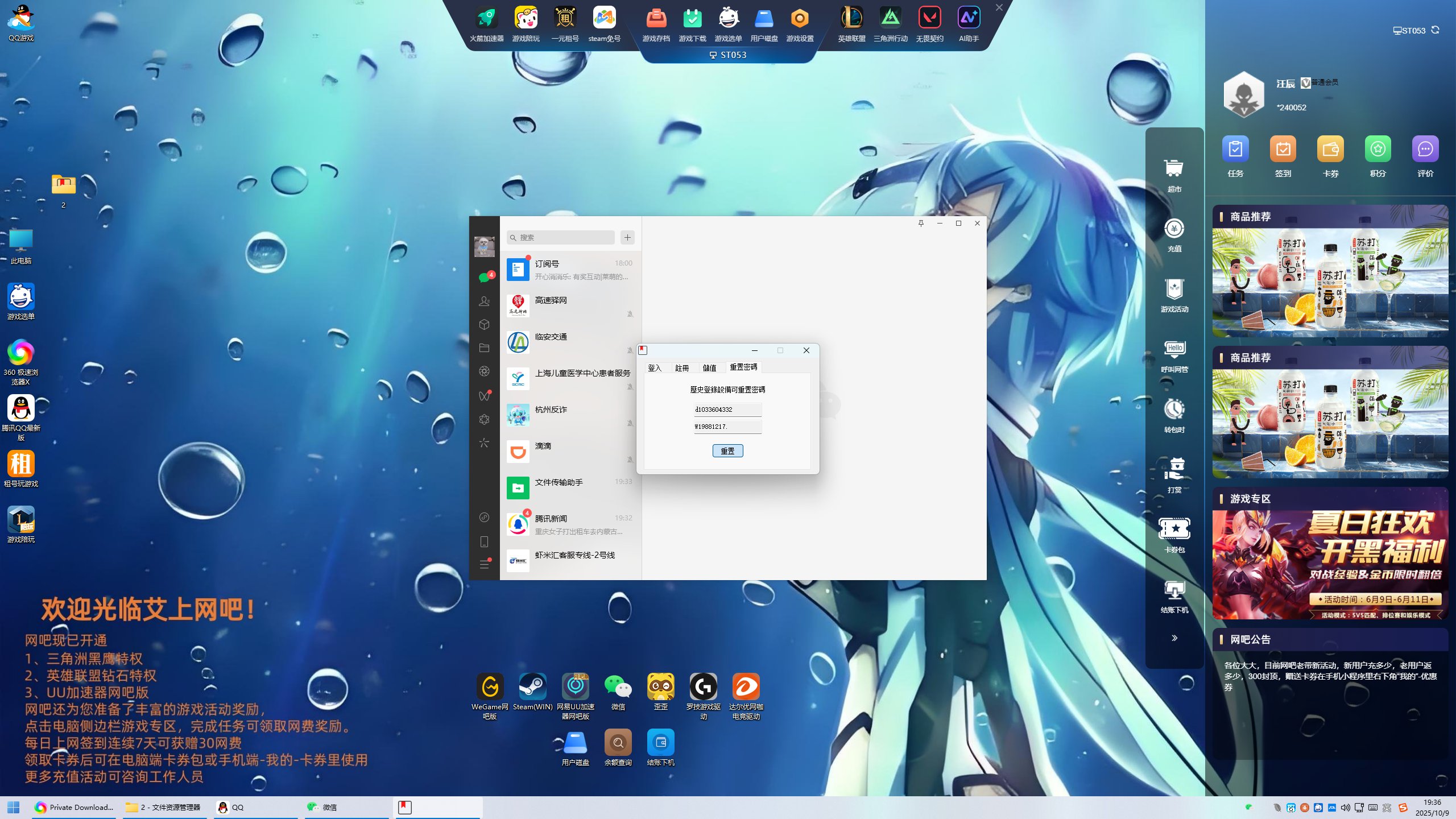The height and width of the screenshot is (819, 1456).
Task: Expand the sidebar double-chevron arrow
Action: pos(1174,638)
